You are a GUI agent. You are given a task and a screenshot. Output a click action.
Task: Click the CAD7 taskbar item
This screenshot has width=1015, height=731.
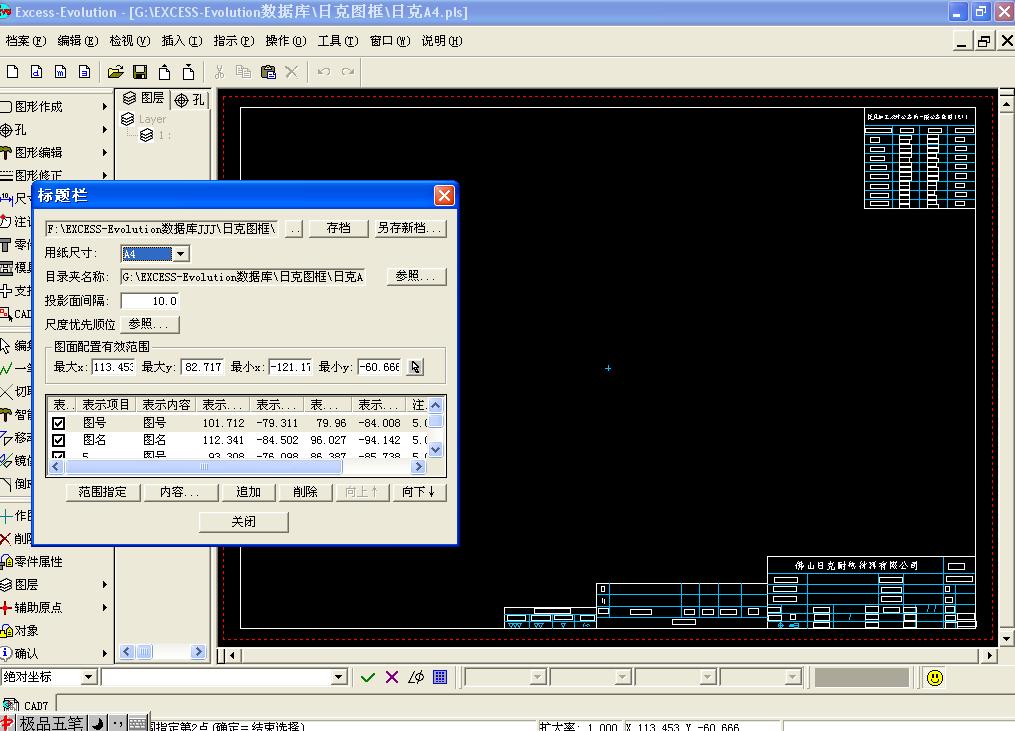point(26,705)
